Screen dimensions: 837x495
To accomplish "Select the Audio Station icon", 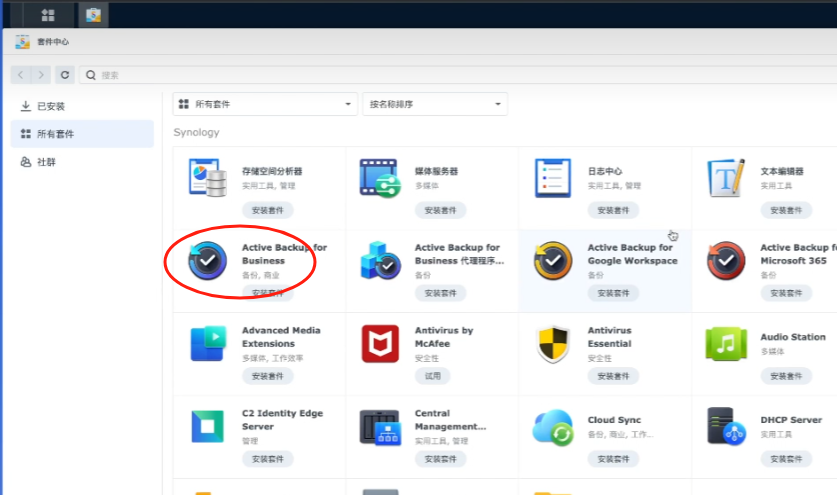I will click(726, 344).
